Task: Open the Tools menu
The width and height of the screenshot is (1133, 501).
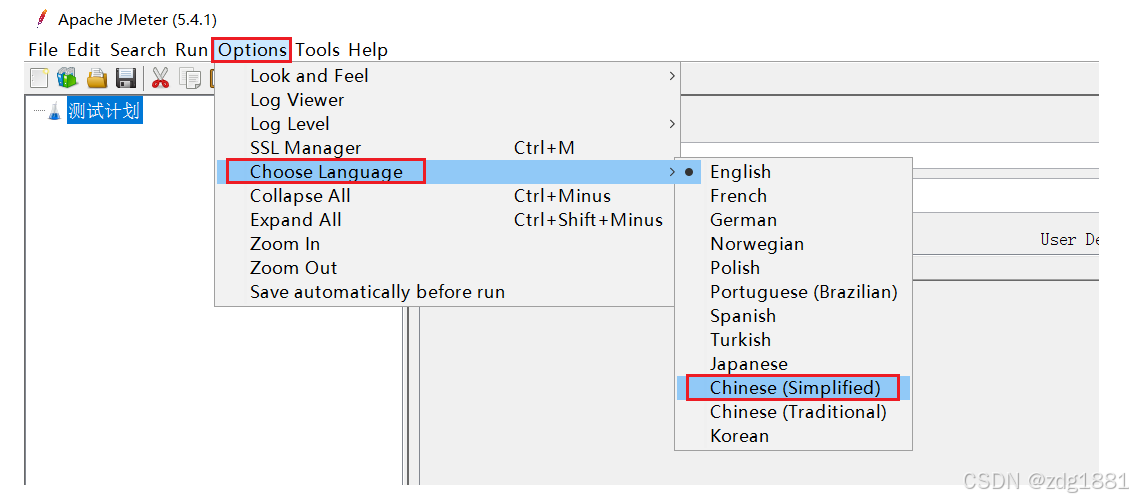Action: (318, 50)
